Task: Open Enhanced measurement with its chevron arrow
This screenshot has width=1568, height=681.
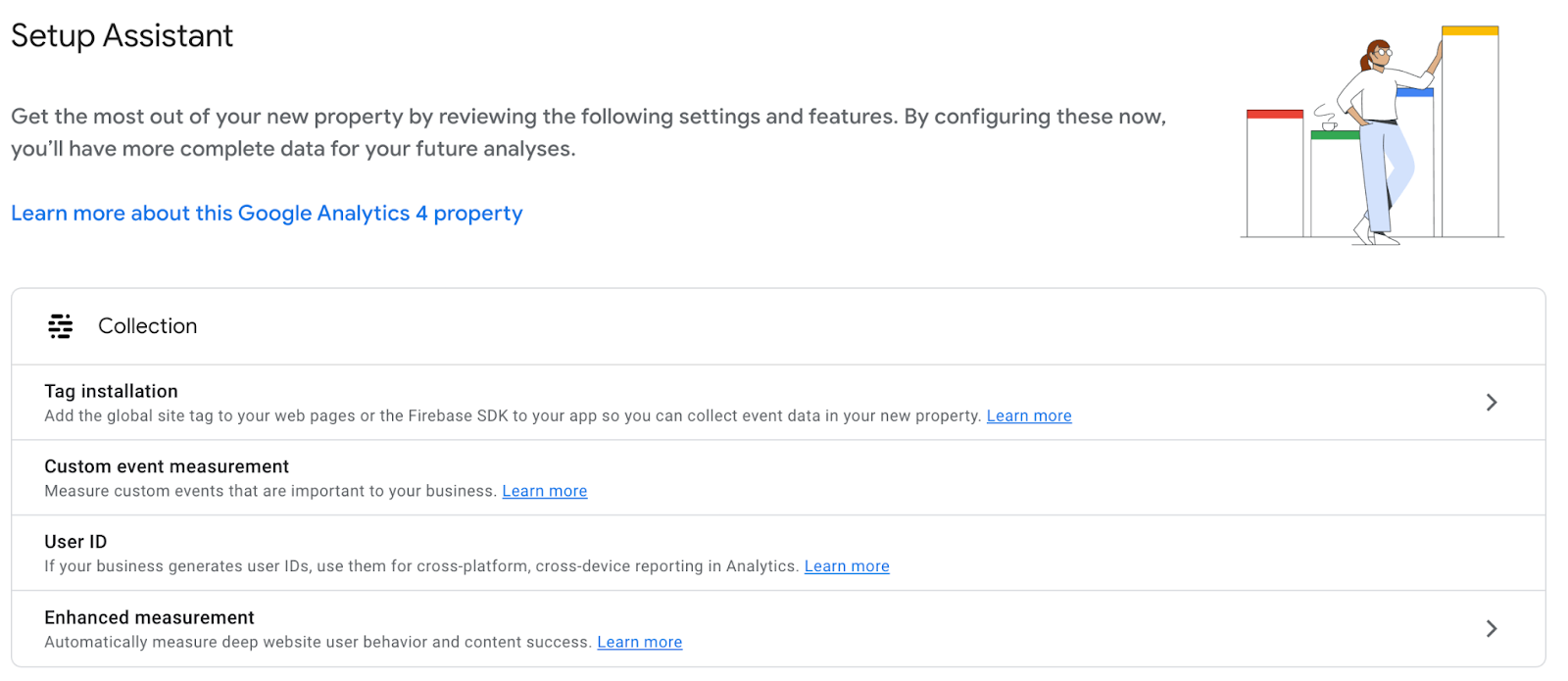Action: click(x=1491, y=629)
